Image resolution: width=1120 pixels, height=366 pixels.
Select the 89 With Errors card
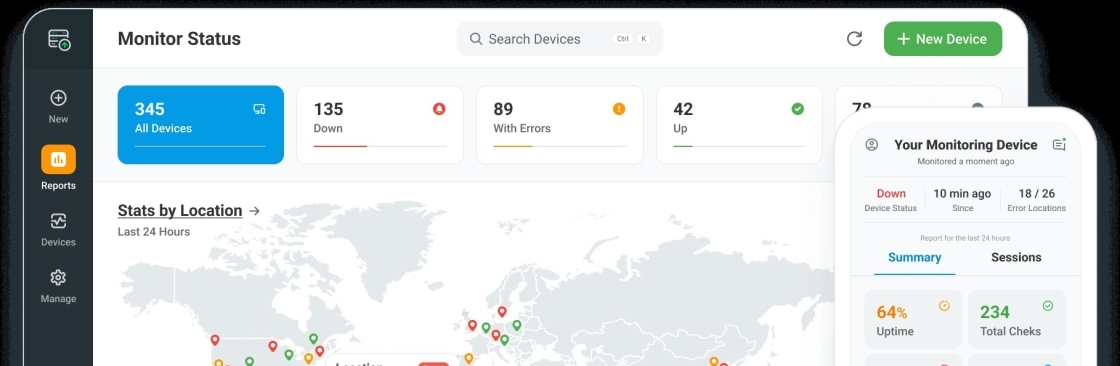560,124
